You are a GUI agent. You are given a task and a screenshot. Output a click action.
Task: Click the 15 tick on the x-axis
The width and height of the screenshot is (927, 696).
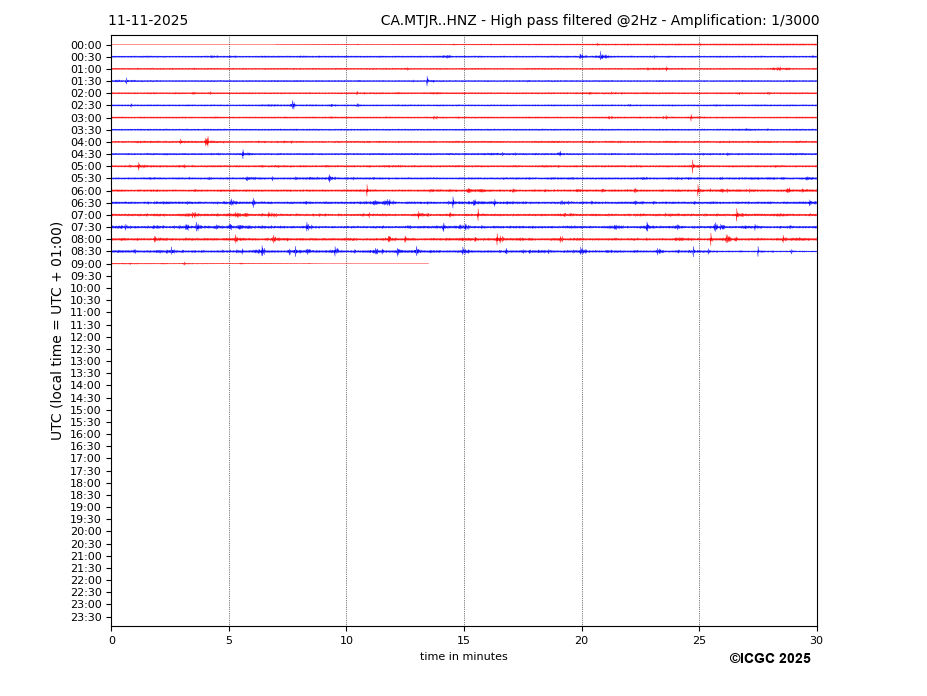tap(464, 640)
